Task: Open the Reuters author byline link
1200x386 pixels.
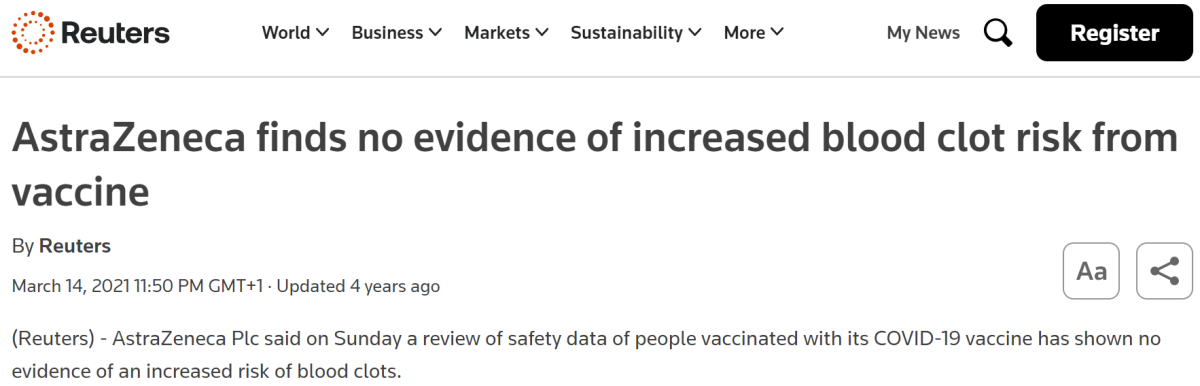Action: tap(75, 246)
